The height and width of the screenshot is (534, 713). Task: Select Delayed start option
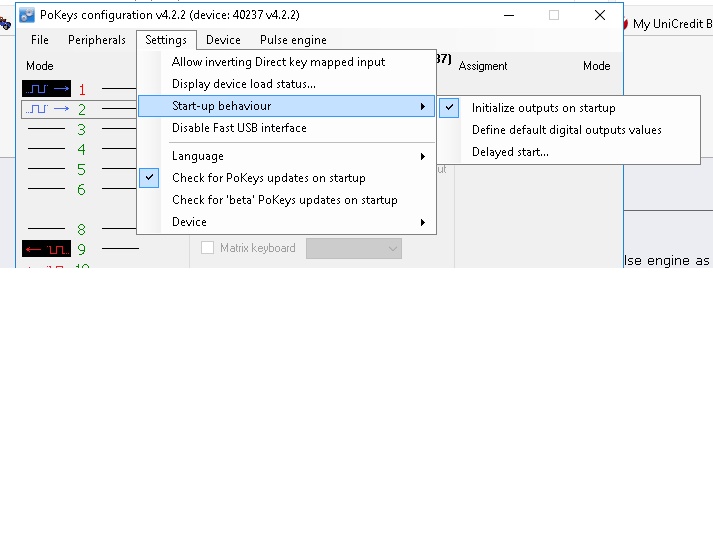(x=510, y=152)
